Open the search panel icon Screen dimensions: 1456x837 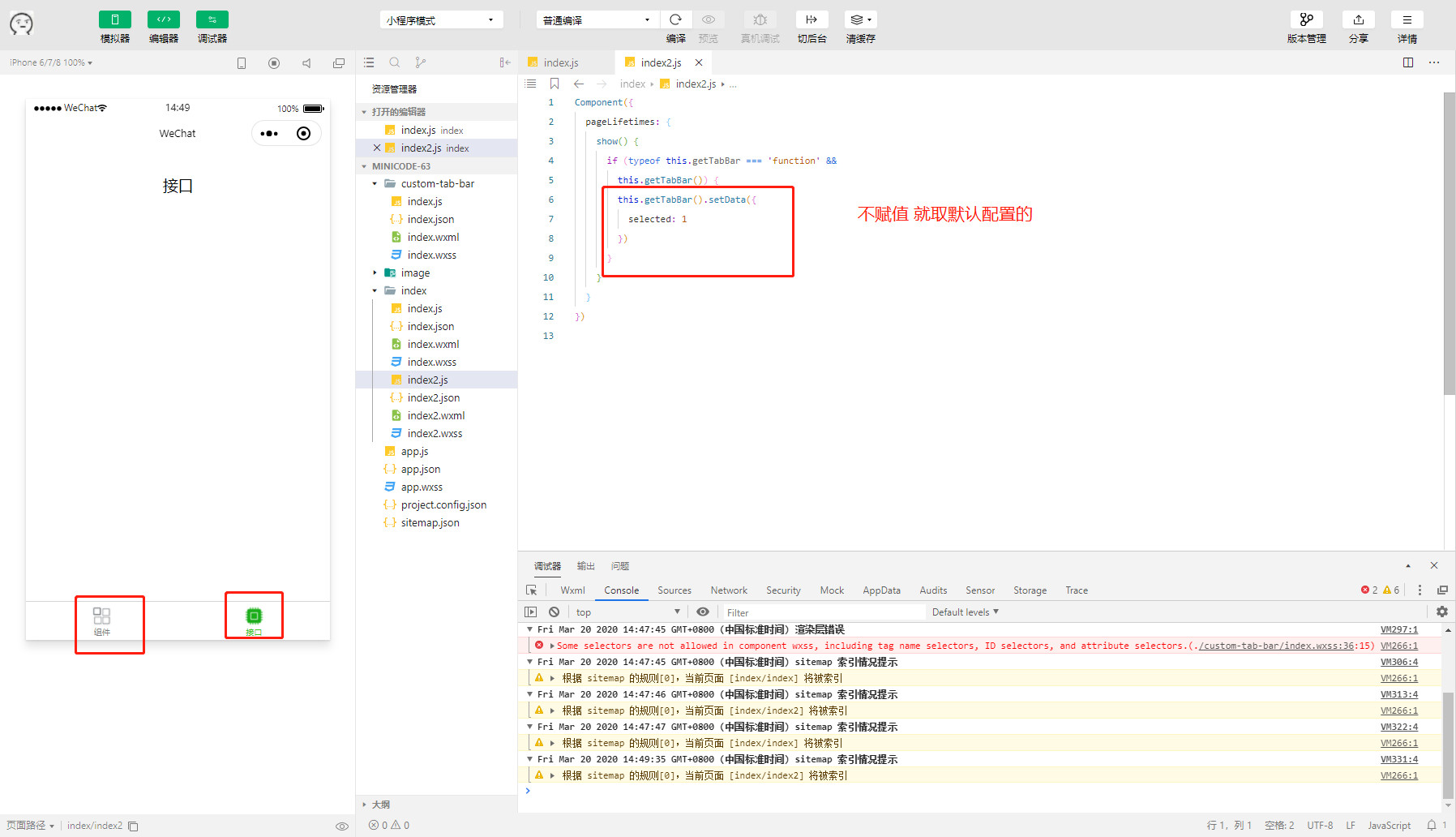point(395,62)
